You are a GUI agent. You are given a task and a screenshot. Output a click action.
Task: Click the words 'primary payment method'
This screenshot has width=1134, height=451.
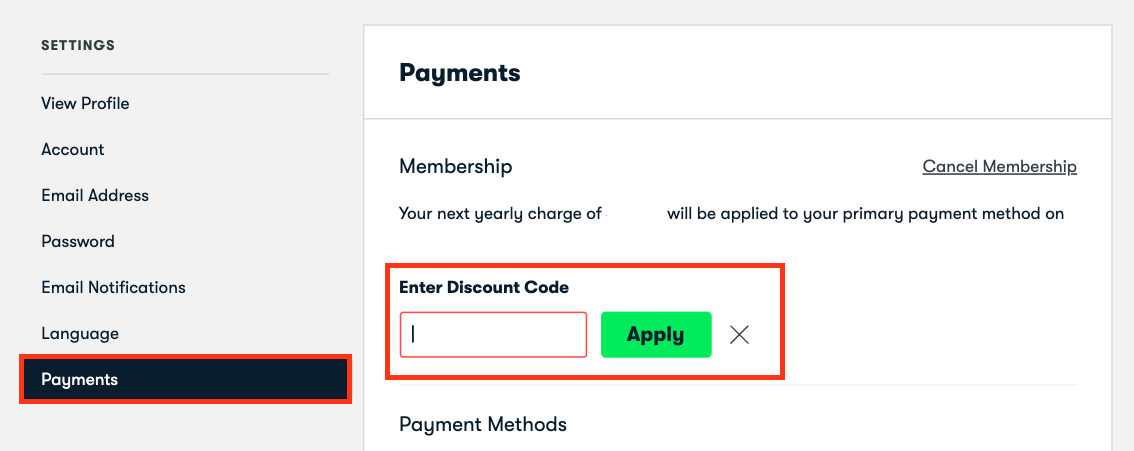pyautogui.click(x=911, y=214)
